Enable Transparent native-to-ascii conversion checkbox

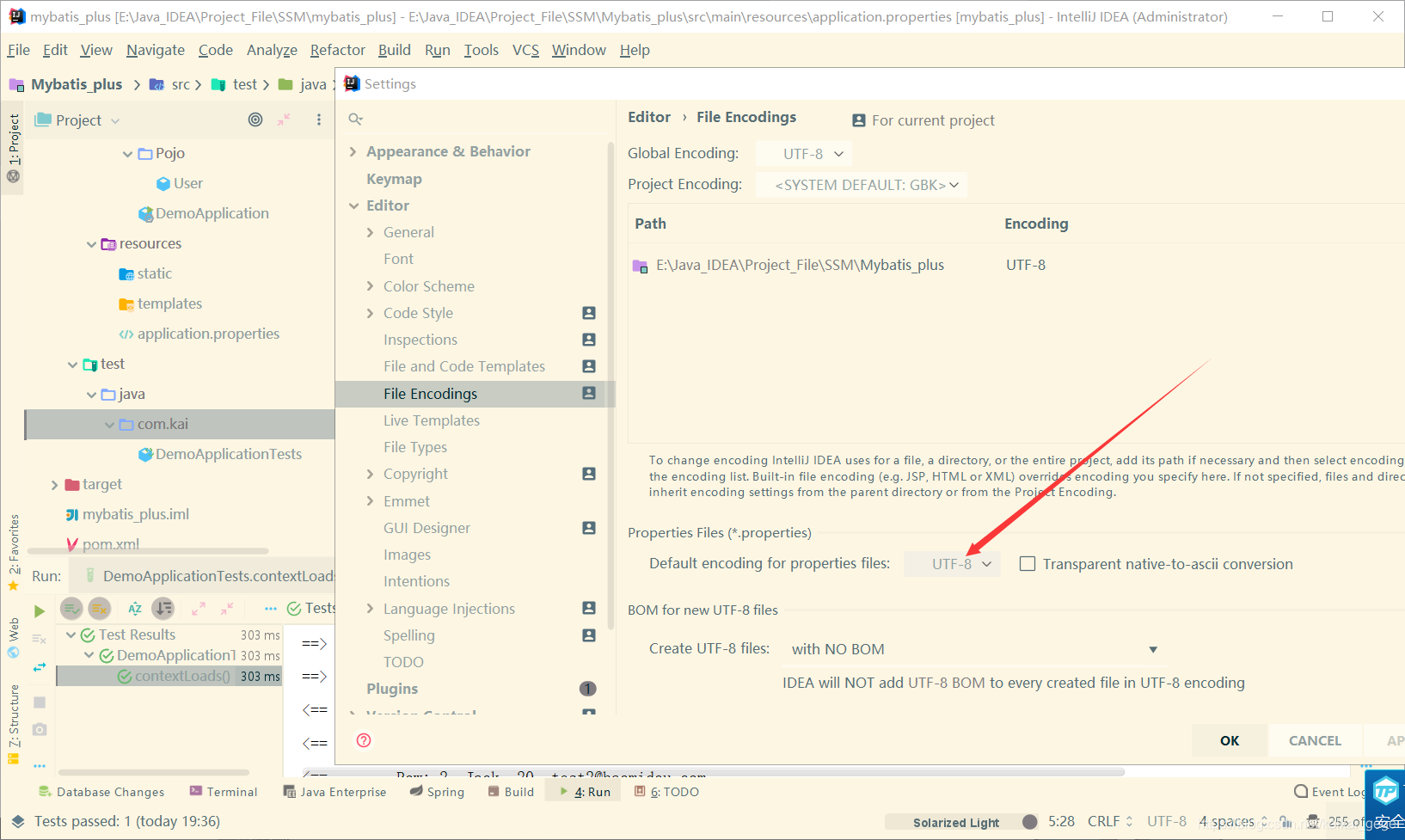tap(1027, 564)
